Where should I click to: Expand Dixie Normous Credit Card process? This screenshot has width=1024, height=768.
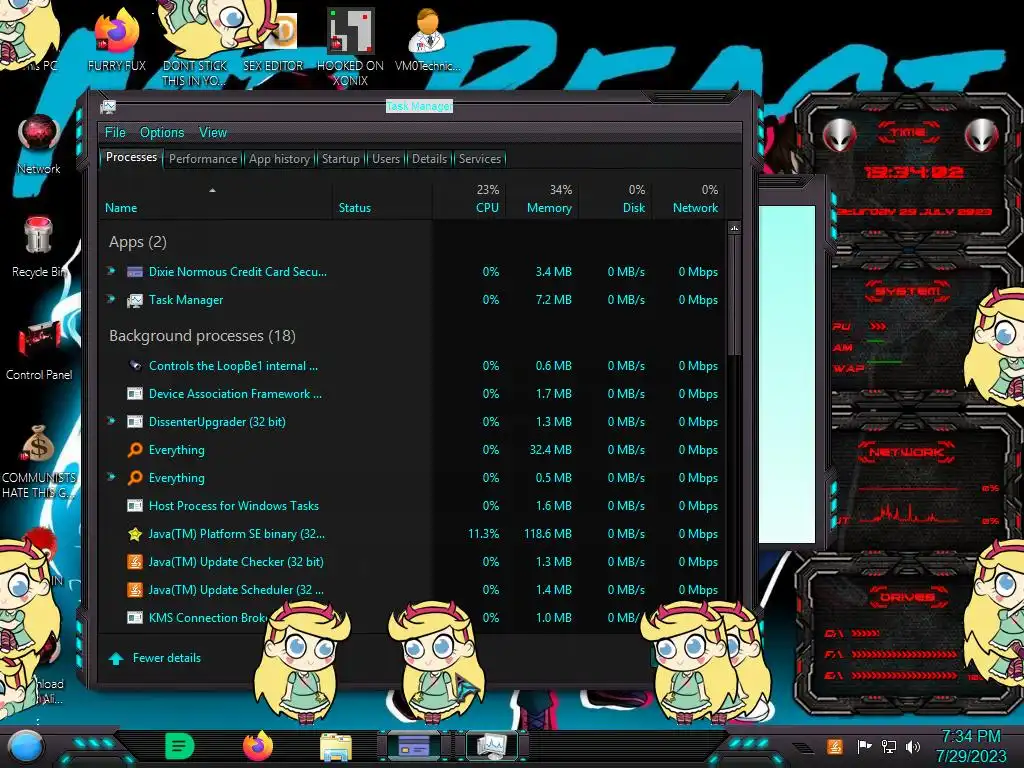112,270
